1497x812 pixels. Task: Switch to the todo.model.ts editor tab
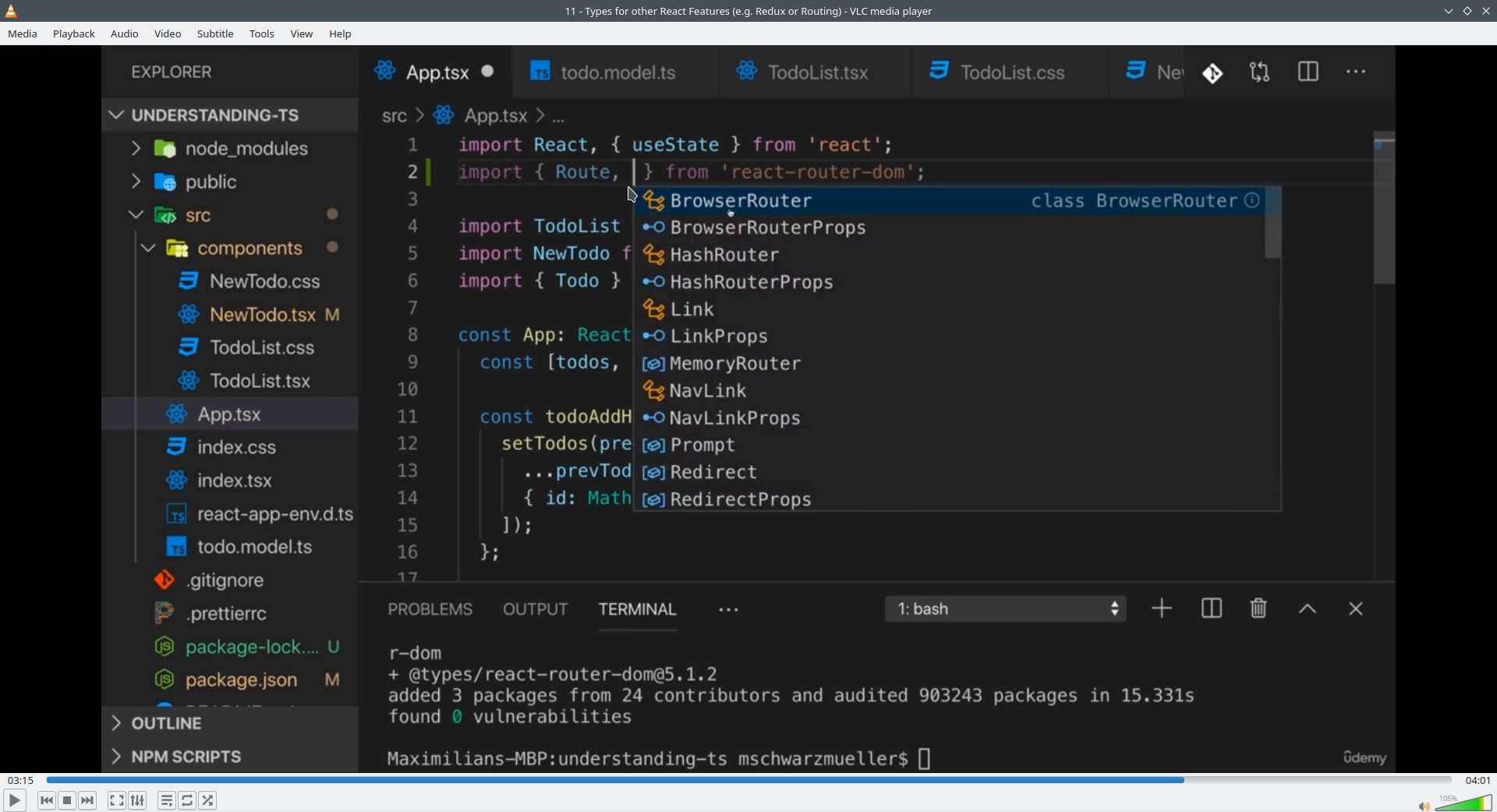[616, 72]
